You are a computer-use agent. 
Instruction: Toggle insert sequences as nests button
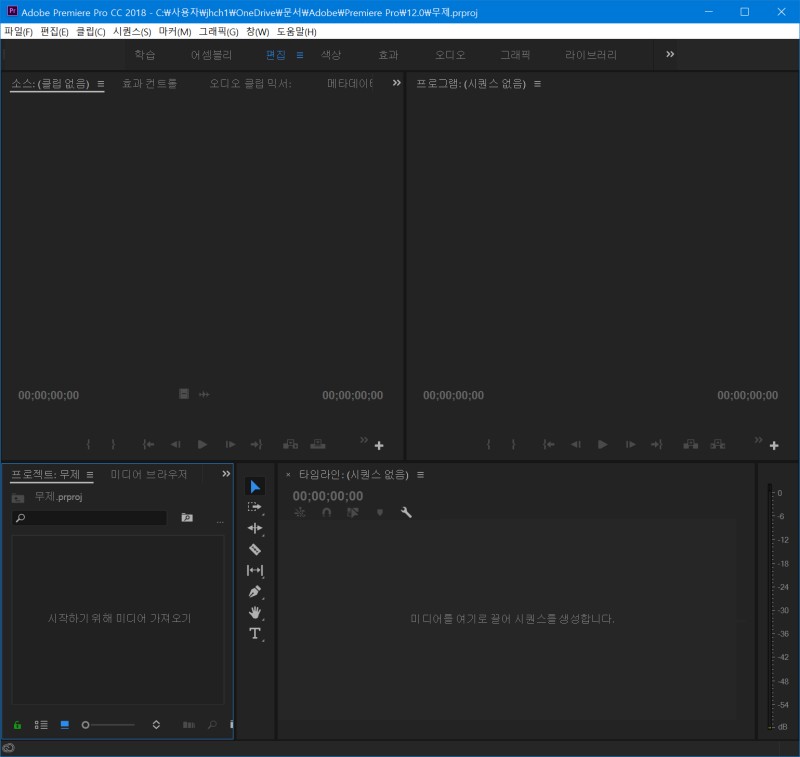300,512
